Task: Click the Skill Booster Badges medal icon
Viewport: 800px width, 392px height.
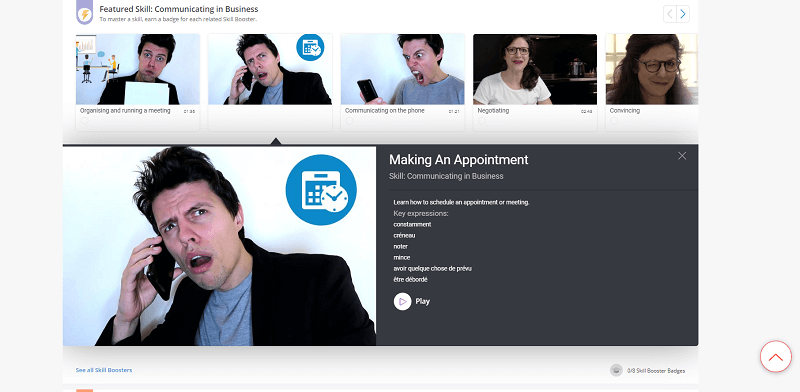Action: [x=616, y=371]
